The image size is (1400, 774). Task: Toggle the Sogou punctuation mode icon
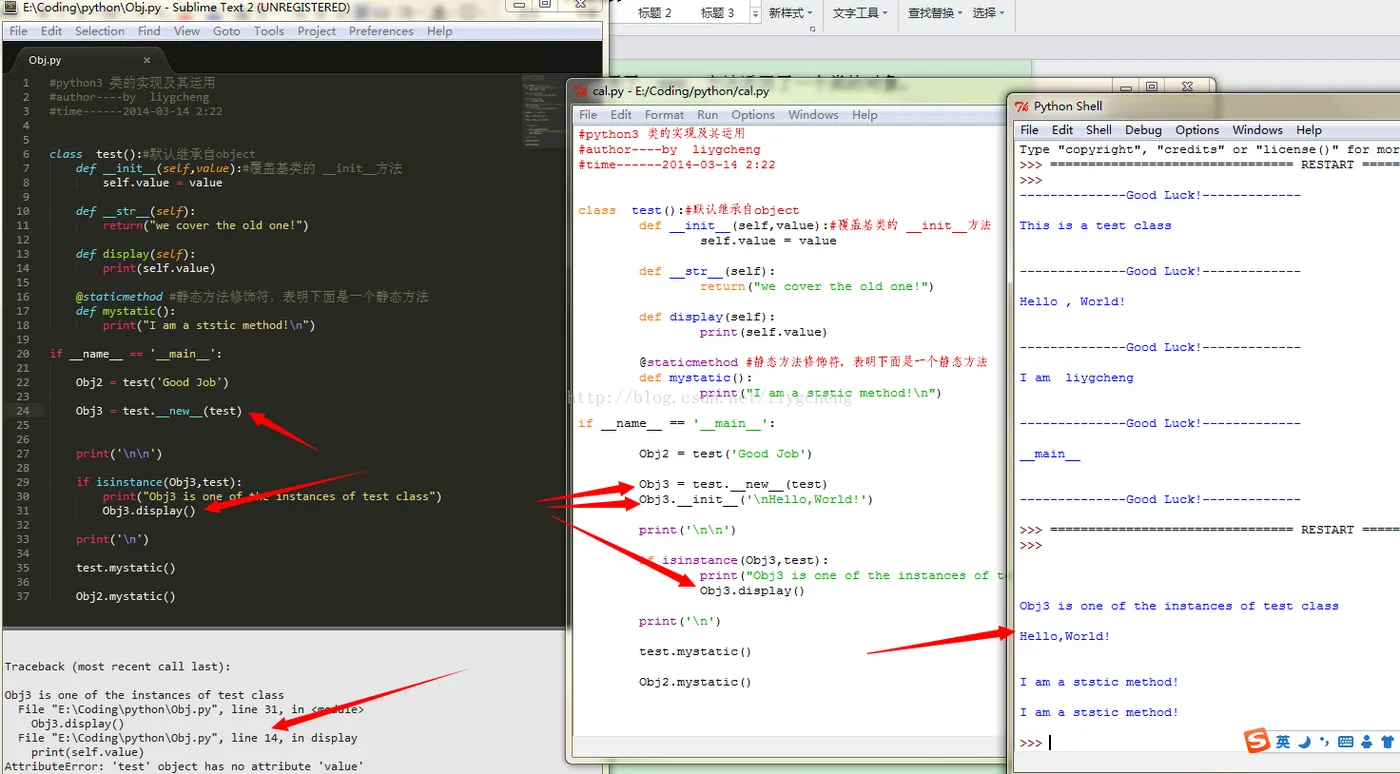click(1325, 742)
